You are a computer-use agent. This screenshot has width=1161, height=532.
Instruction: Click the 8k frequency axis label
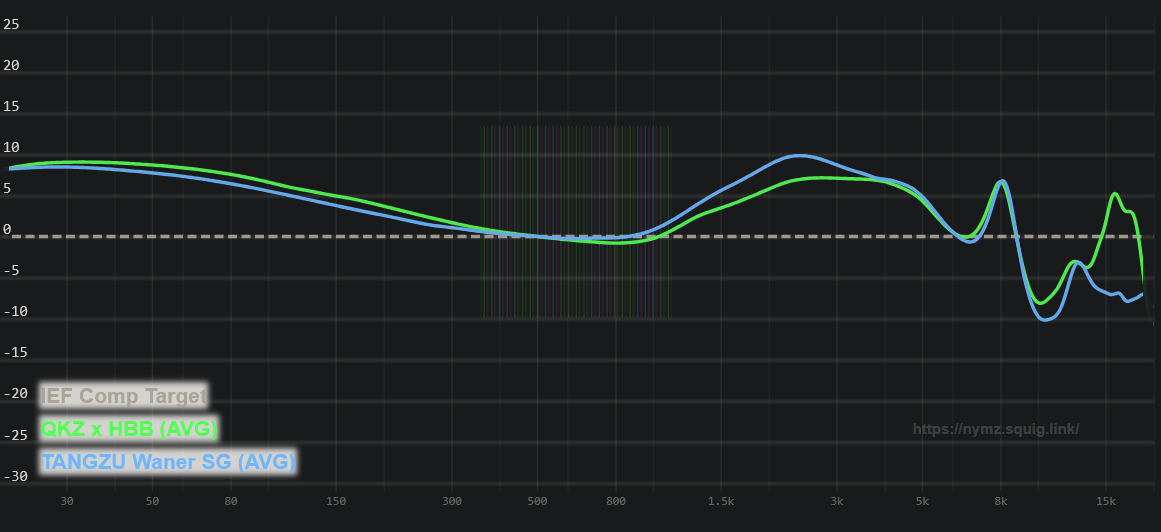[1001, 502]
